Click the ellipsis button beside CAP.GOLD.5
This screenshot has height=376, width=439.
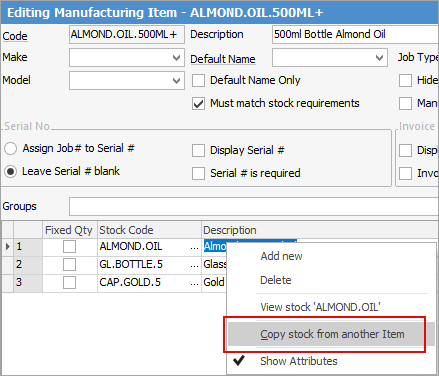[195, 283]
